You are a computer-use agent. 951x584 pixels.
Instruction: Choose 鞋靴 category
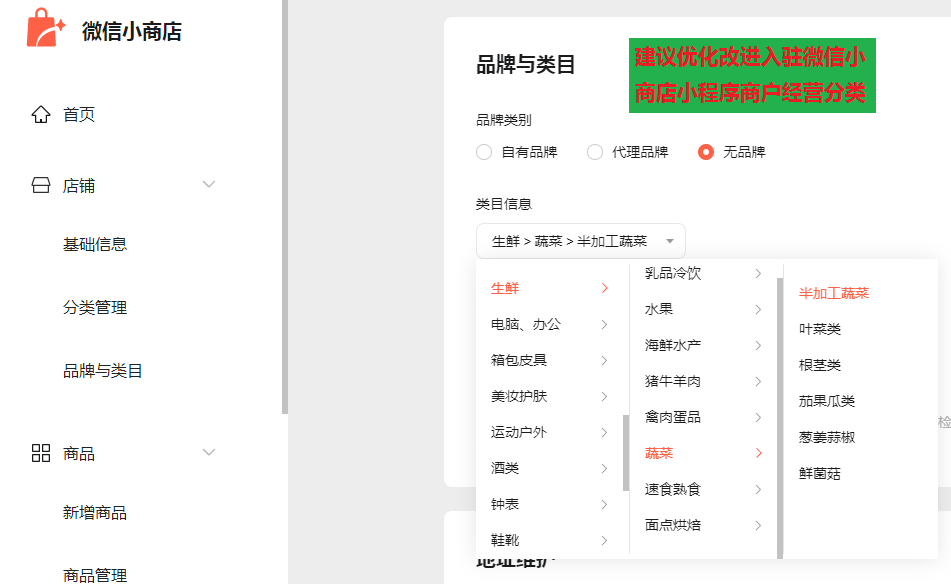pyautogui.click(x=505, y=540)
